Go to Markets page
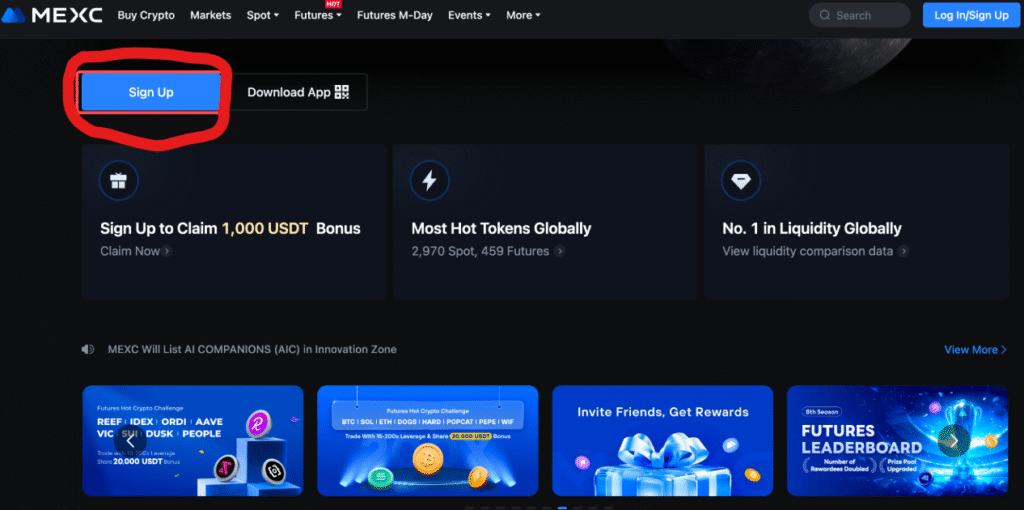This screenshot has height=510, width=1024. point(210,15)
